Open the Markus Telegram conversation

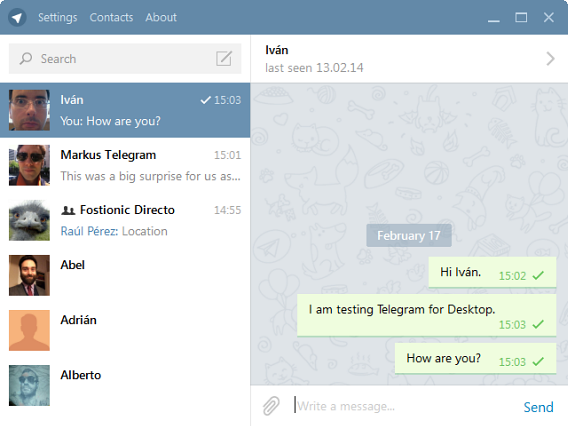tap(125, 165)
